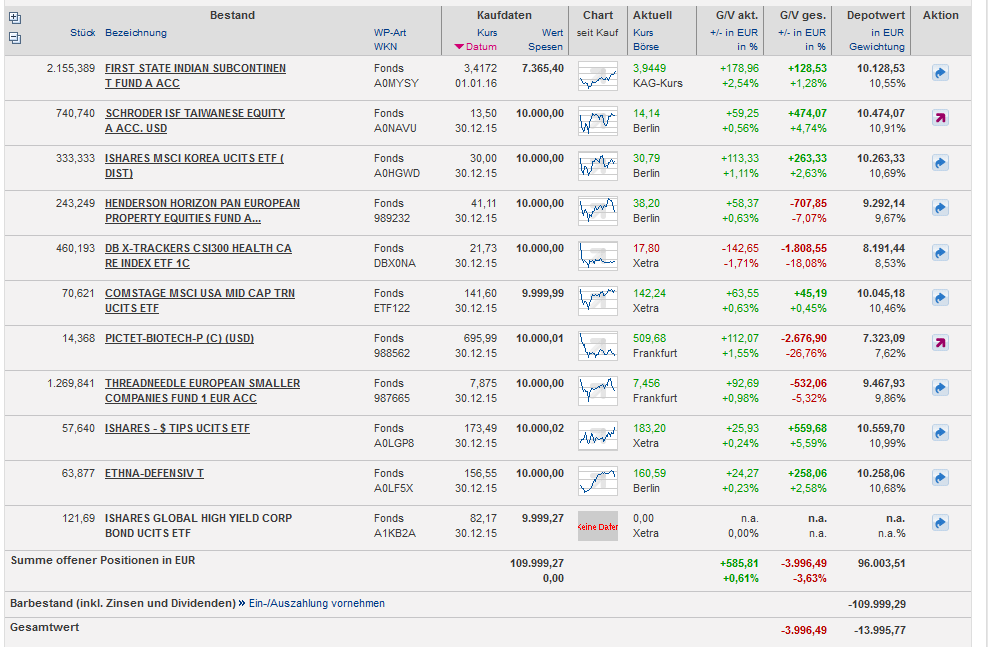Click the action arrow for Ethna-Defensiv T
988x647 pixels.
(940, 478)
